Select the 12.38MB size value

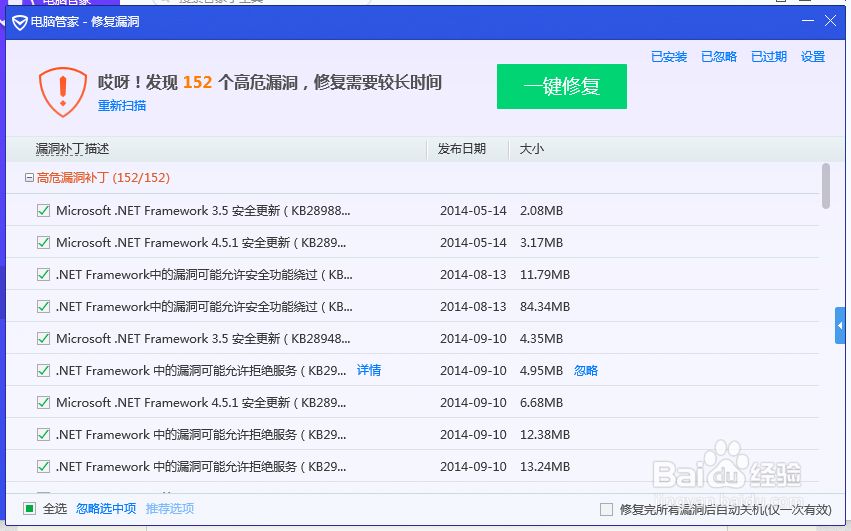pyautogui.click(x=545, y=435)
